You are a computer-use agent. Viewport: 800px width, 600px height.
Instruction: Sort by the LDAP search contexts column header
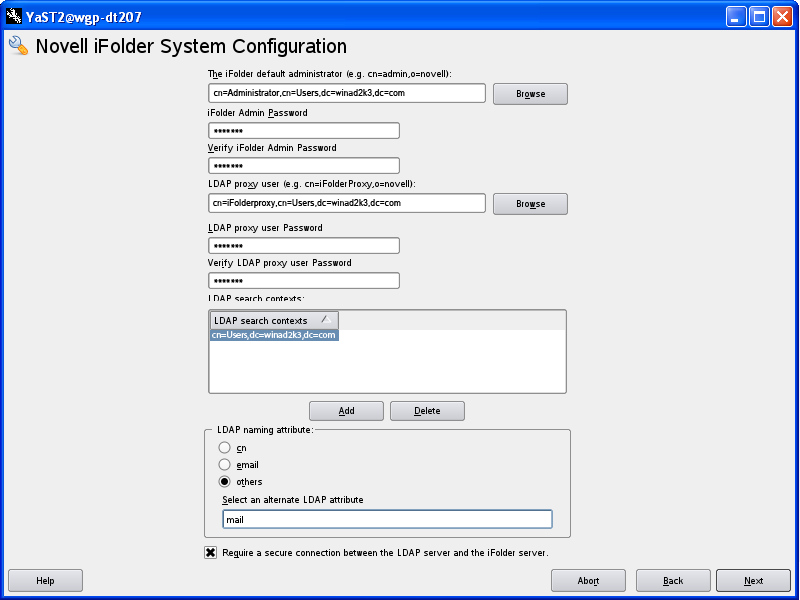coord(274,320)
